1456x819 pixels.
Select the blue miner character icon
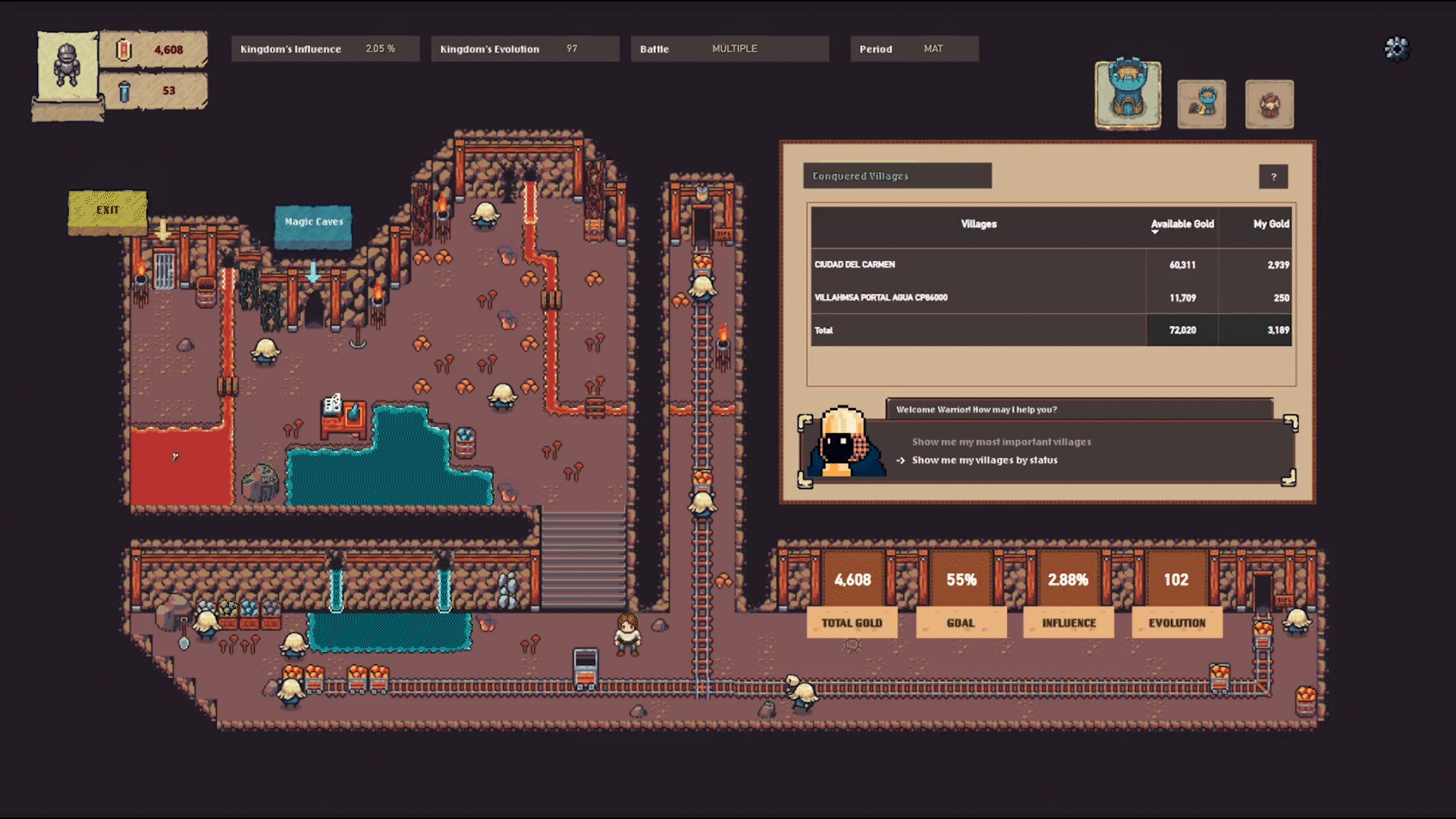(x=1202, y=104)
